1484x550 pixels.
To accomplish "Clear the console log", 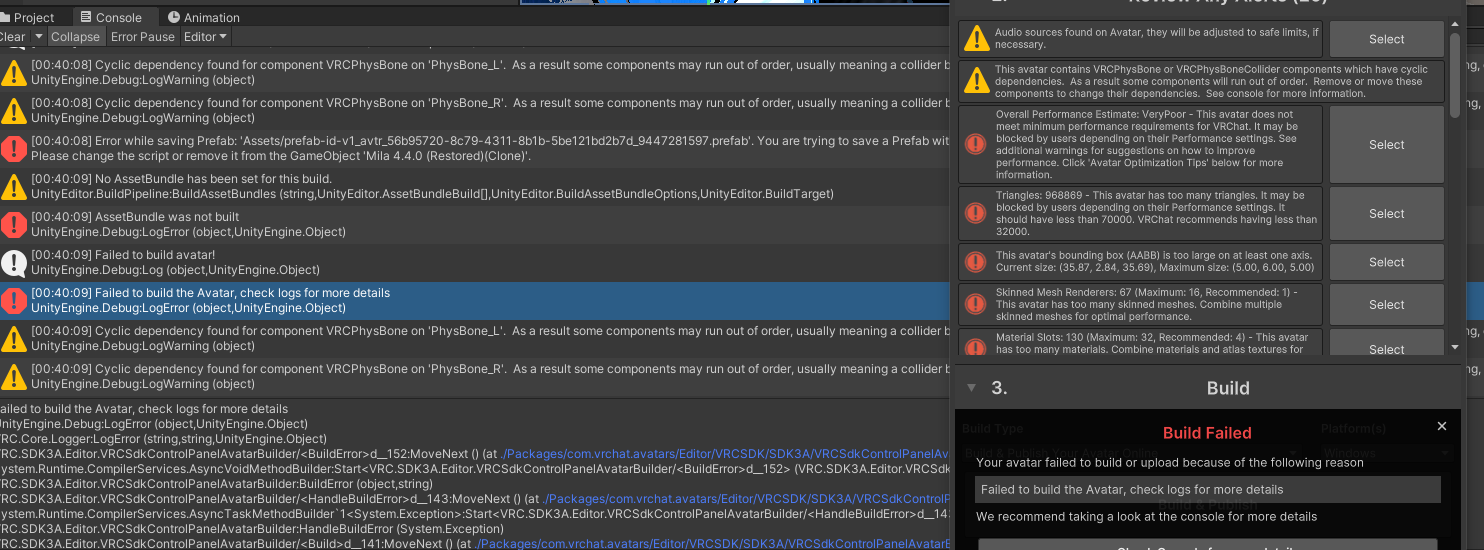I will pyautogui.click(x=13, y=37).
